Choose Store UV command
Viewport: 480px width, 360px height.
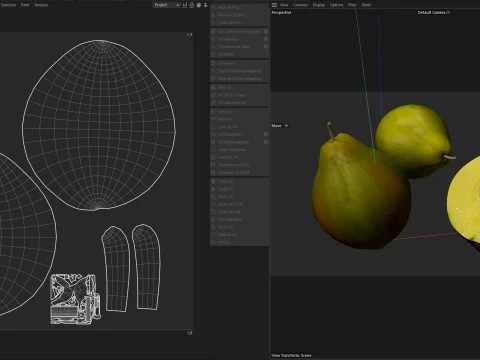tap(239, 227)
